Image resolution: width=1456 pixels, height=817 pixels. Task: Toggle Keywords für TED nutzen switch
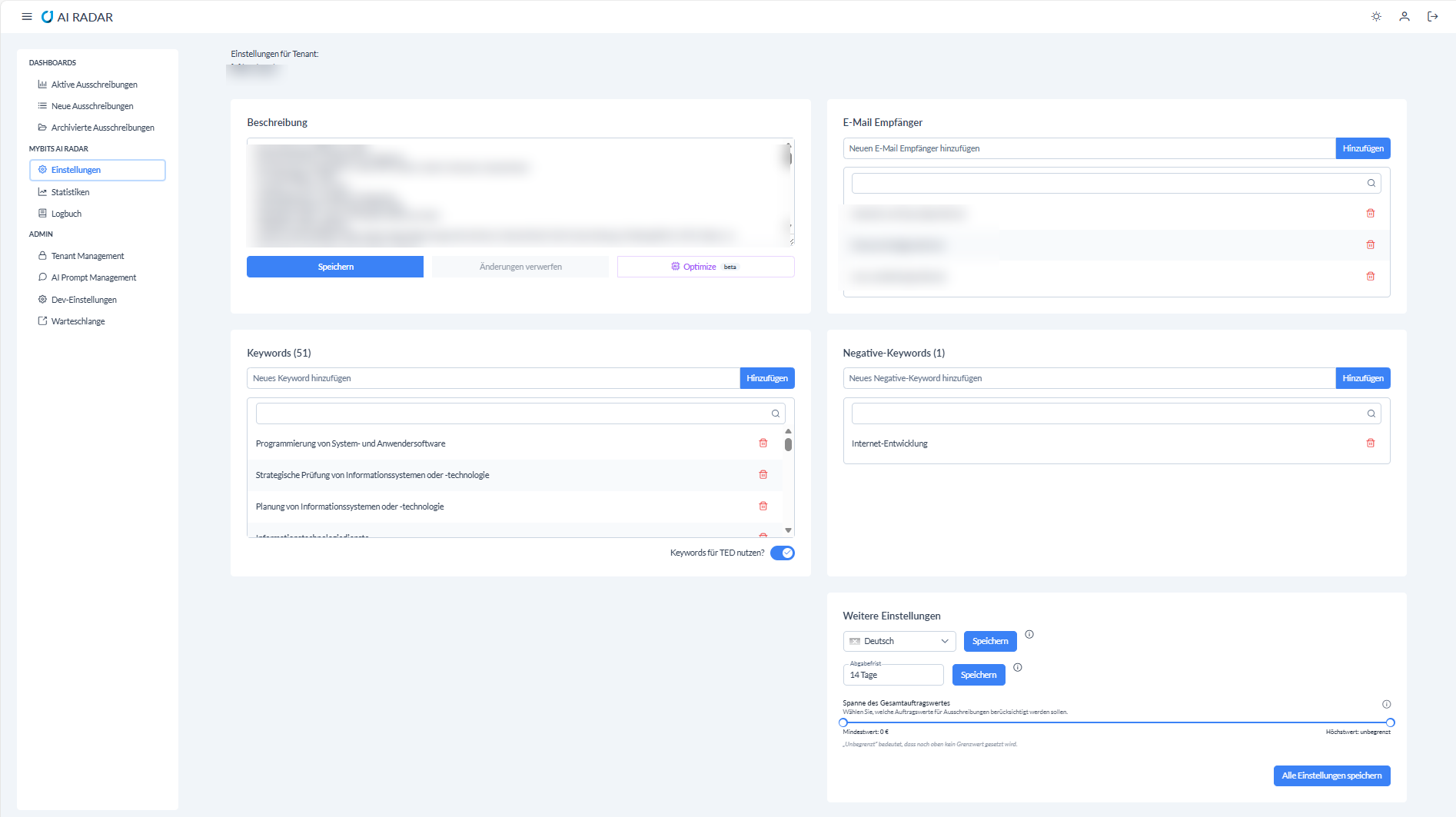(x=783, y=553)
